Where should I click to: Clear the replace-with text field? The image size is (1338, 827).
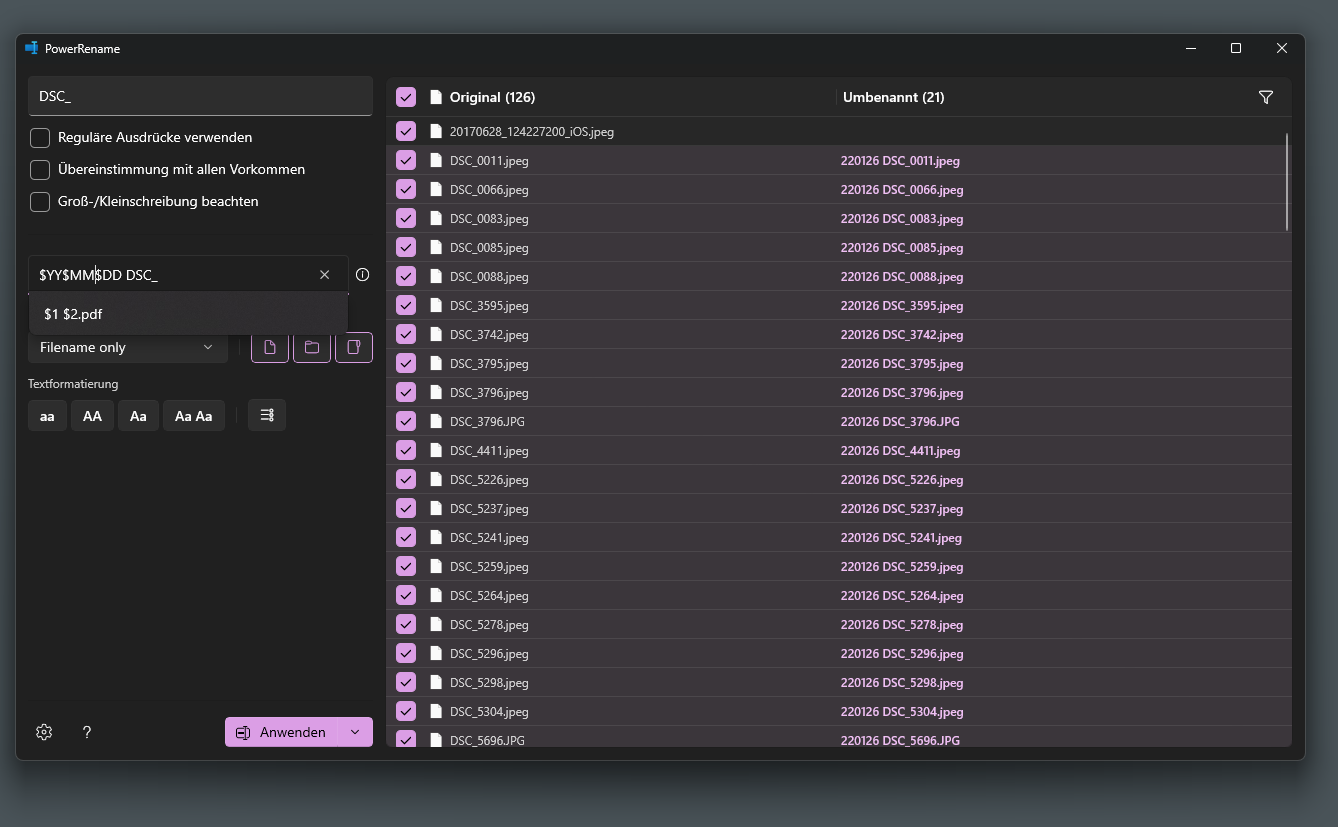coord(324,274)
